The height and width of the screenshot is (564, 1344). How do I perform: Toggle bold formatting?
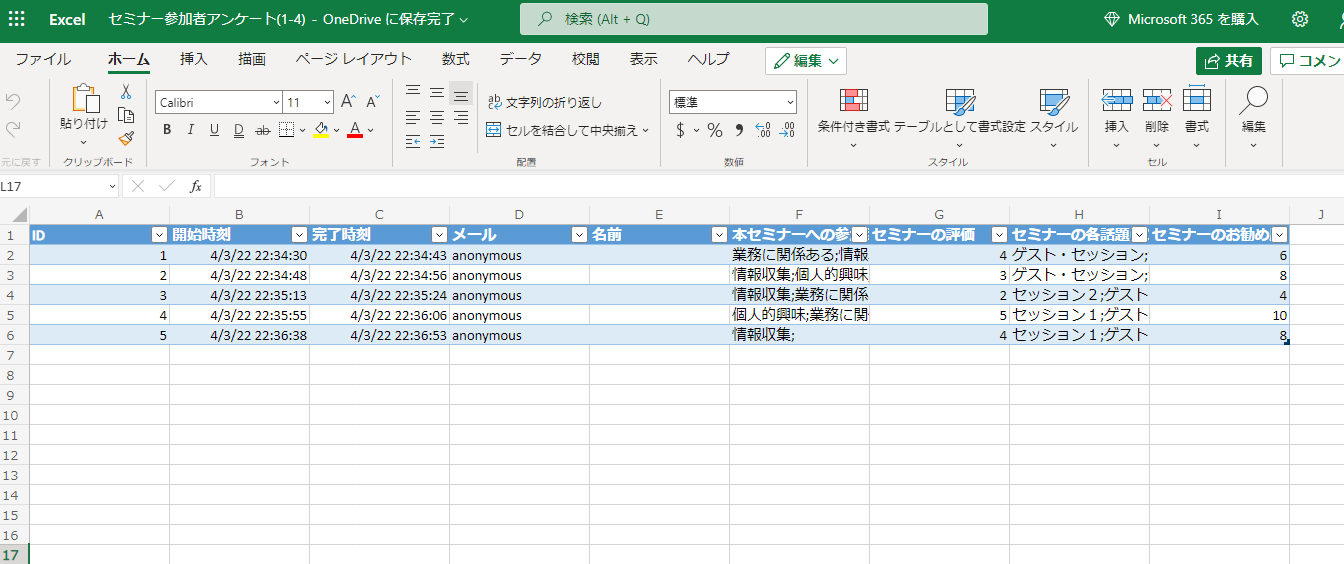(167, 130)
